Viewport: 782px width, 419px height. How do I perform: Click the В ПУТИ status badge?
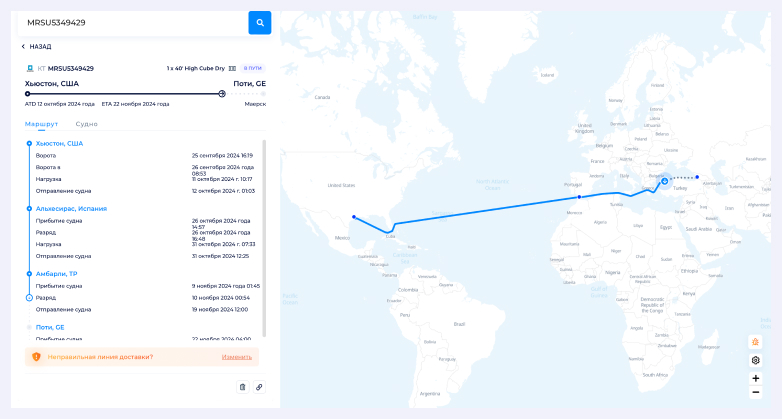253,68
